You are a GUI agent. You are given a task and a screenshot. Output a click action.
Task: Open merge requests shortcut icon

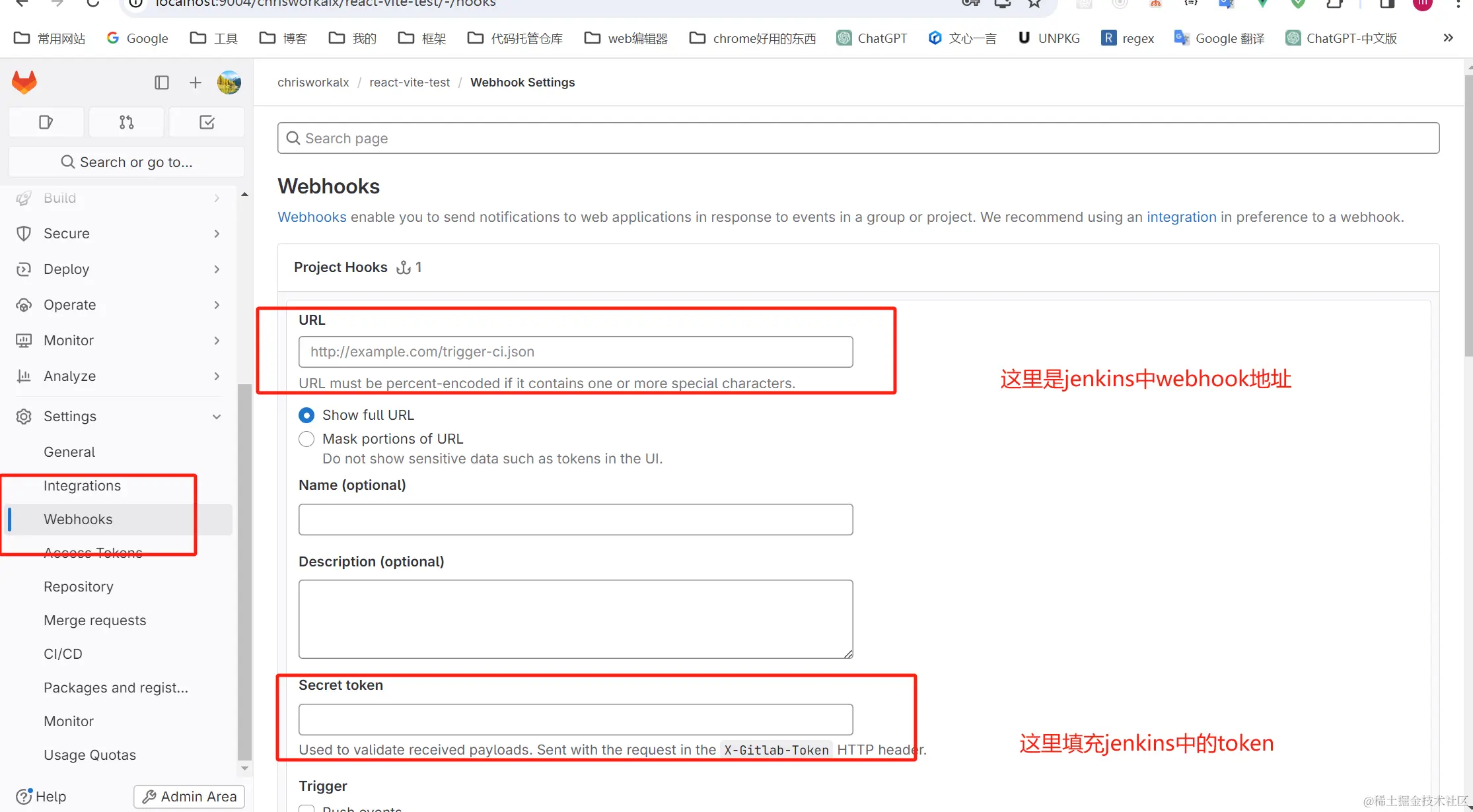pos(127,122)
